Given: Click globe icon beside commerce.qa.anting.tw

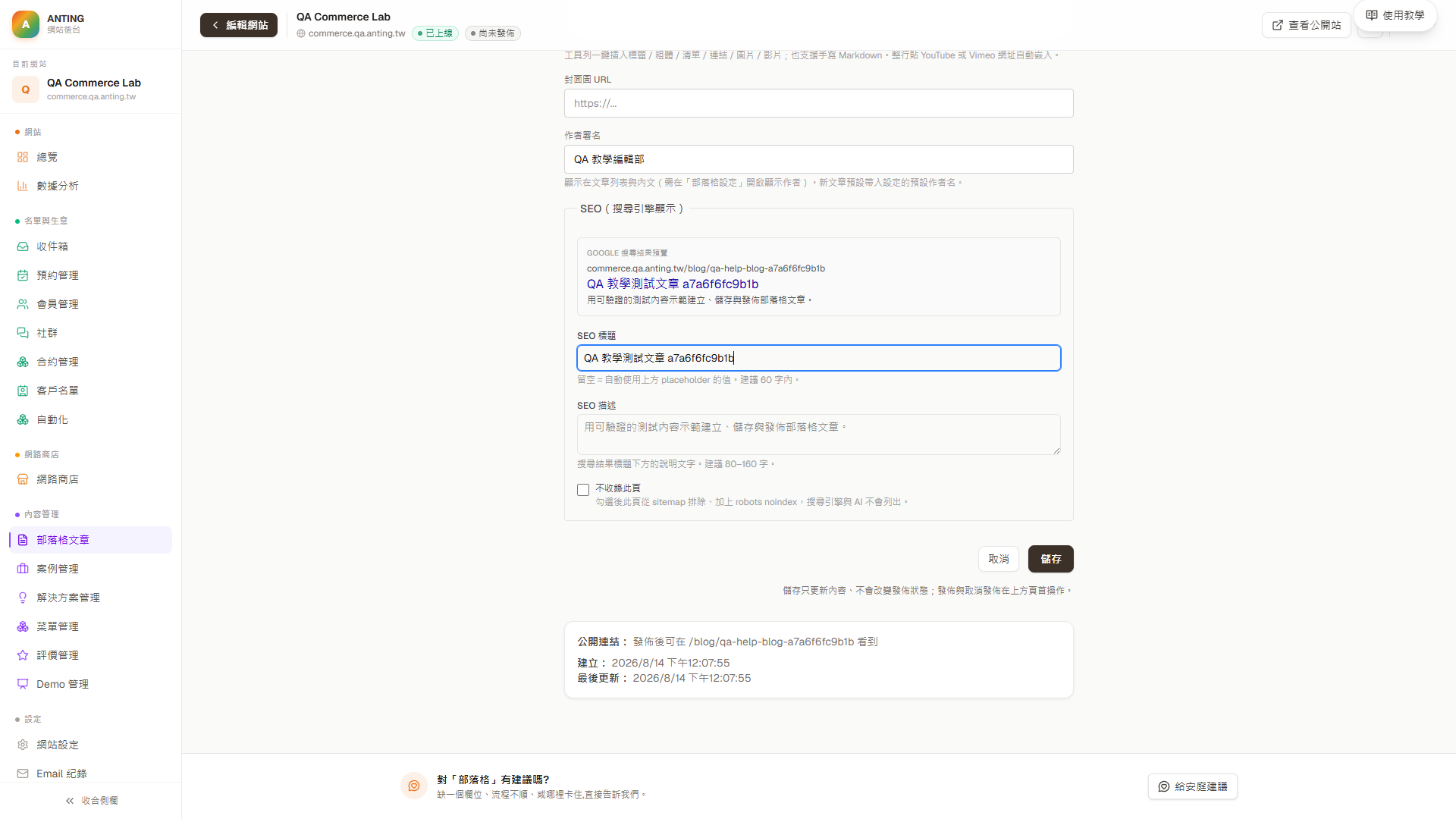Looking at the screenshot, I should coord(301,33).
